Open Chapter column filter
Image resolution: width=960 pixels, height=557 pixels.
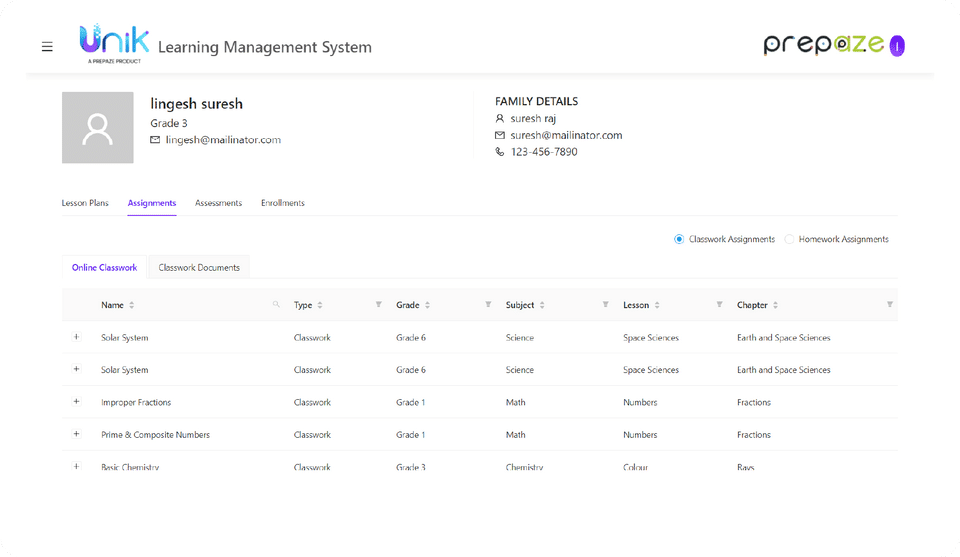(890, 304)
